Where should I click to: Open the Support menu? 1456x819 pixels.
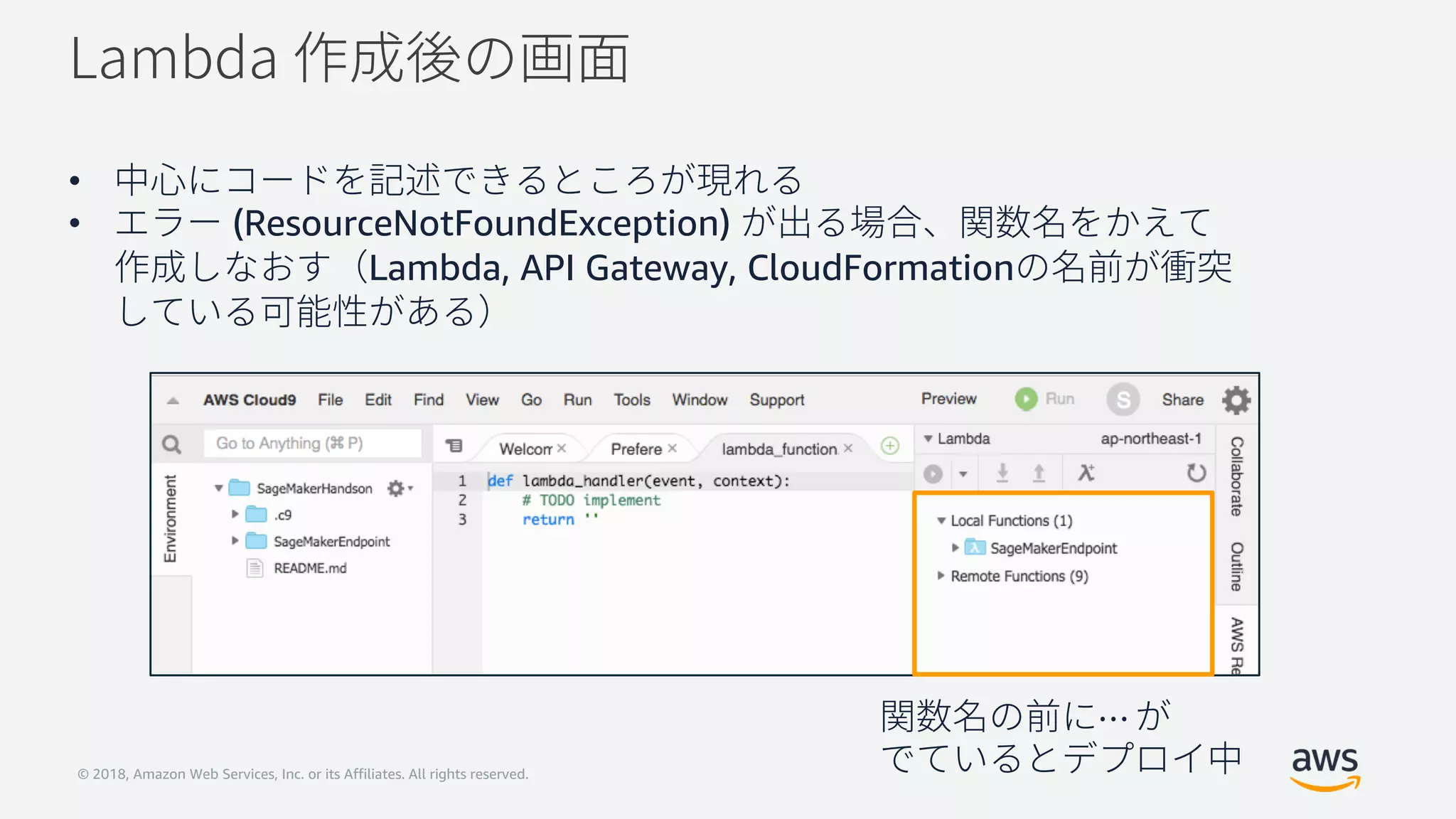coord(777,400)
